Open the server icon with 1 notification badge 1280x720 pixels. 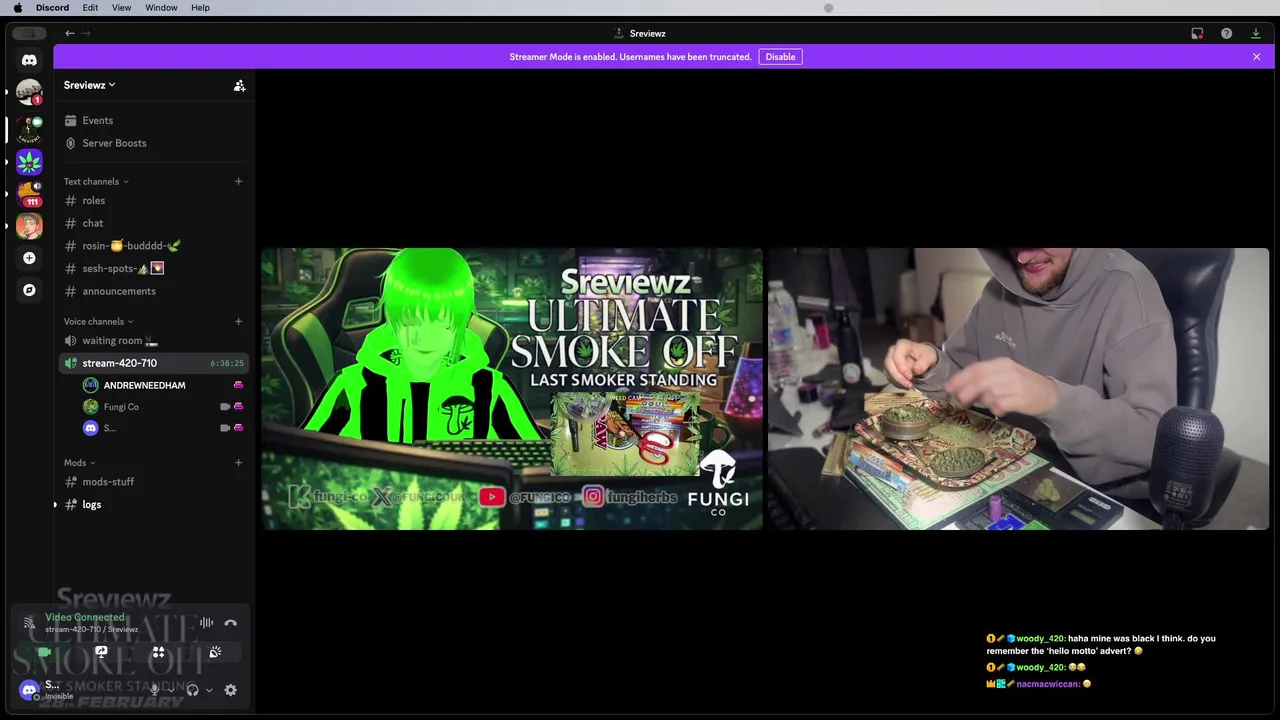point(29,92)
